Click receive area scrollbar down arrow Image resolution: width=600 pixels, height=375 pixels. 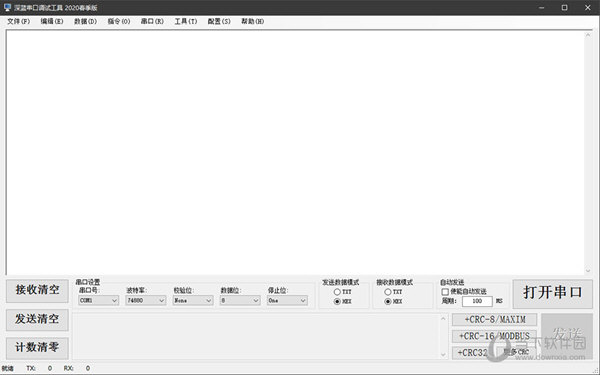coord(588,271)
